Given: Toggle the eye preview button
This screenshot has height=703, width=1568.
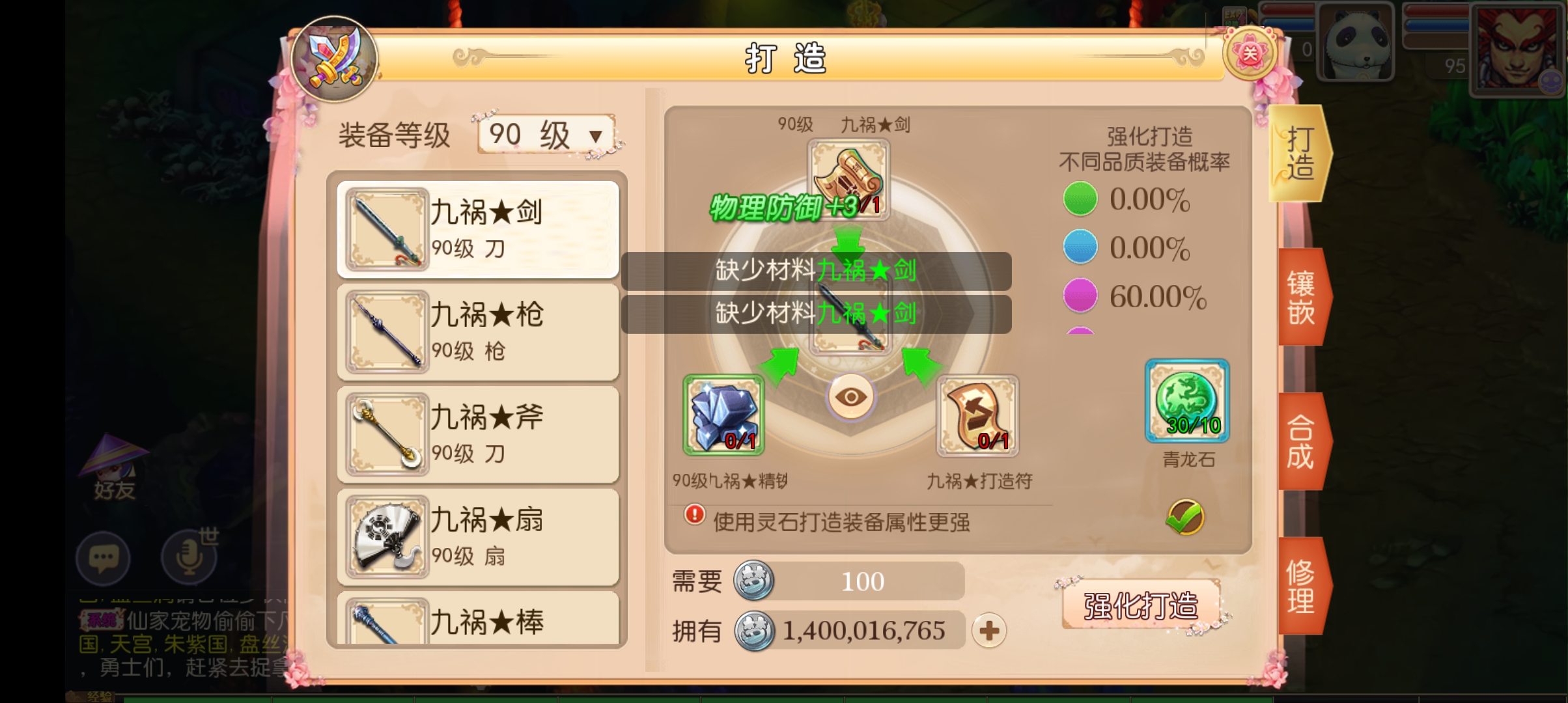Looking at the screenshot, I should coord(850,396).
